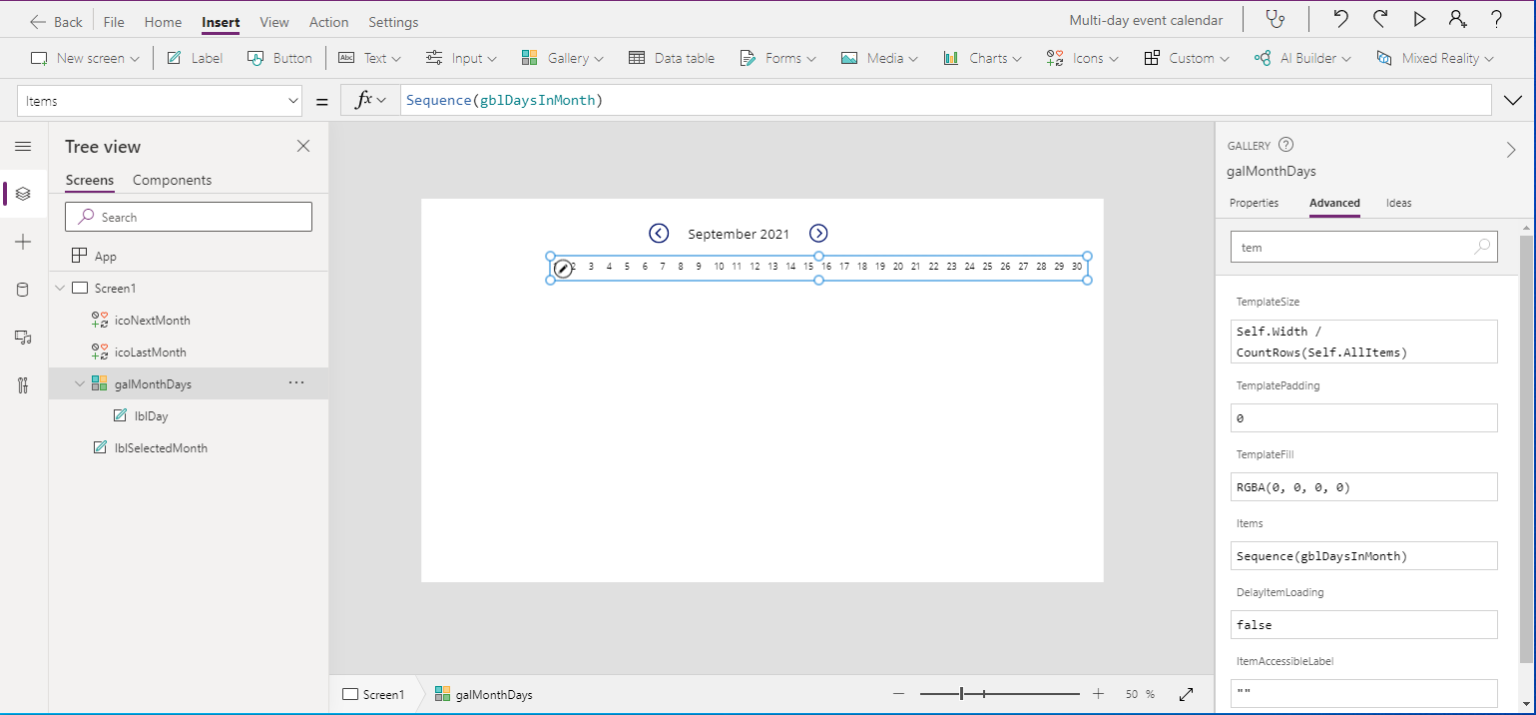Open the Settings menu
The image size is (1536, 715).
393,21
